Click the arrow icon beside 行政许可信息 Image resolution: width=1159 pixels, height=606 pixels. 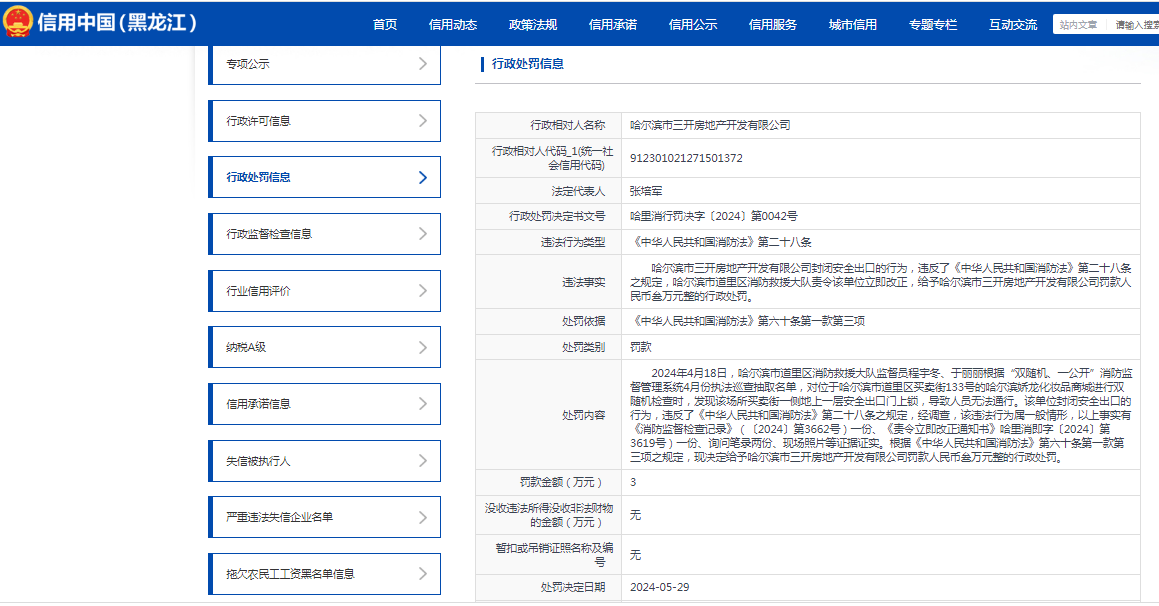[423, 121]
